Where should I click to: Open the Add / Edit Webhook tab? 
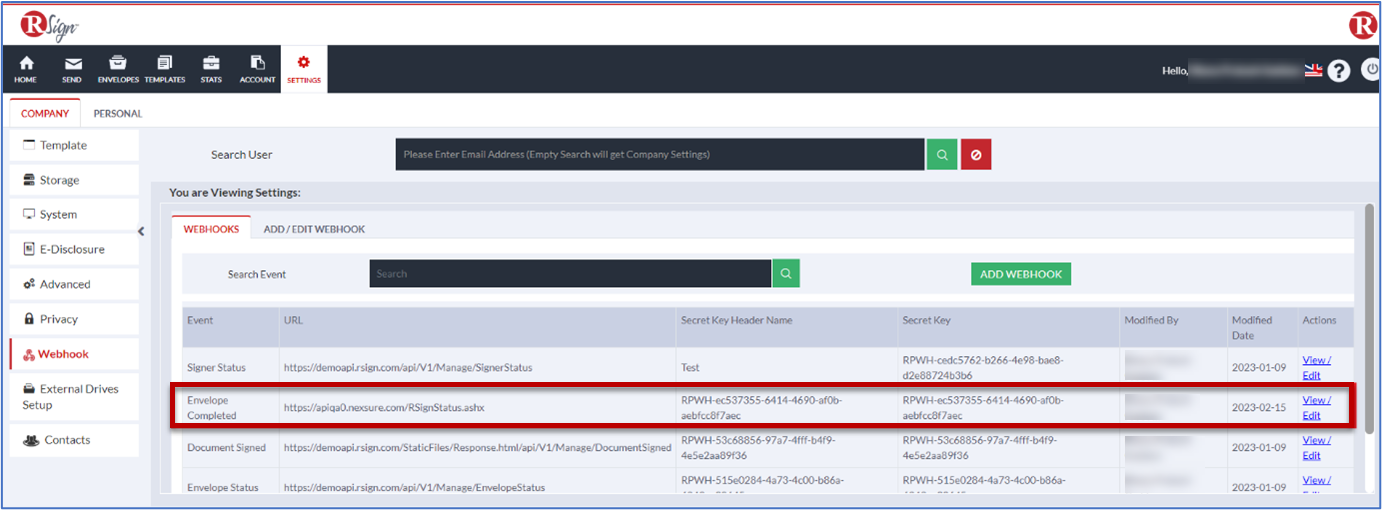pyautogui.click(x=314, y=229)
